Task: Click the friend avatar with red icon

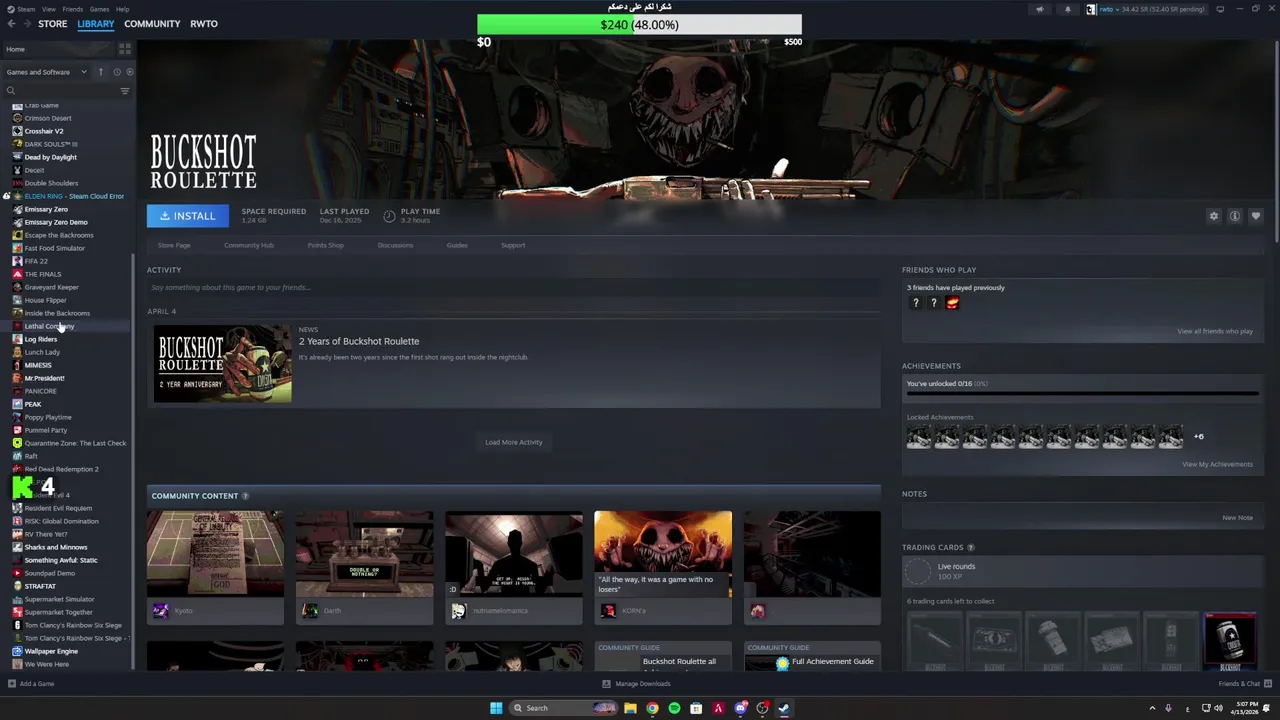Action: 952,303
